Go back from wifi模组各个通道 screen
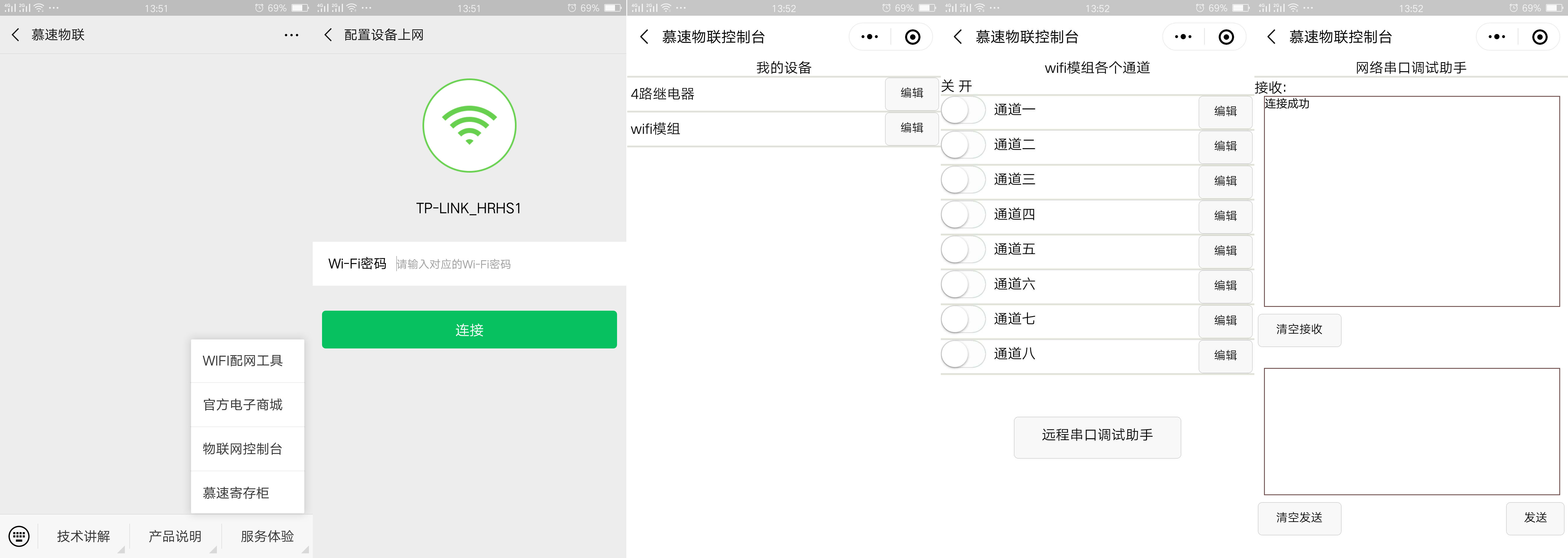This screenshot has width=1568, height=558. (x=957, y=37)
